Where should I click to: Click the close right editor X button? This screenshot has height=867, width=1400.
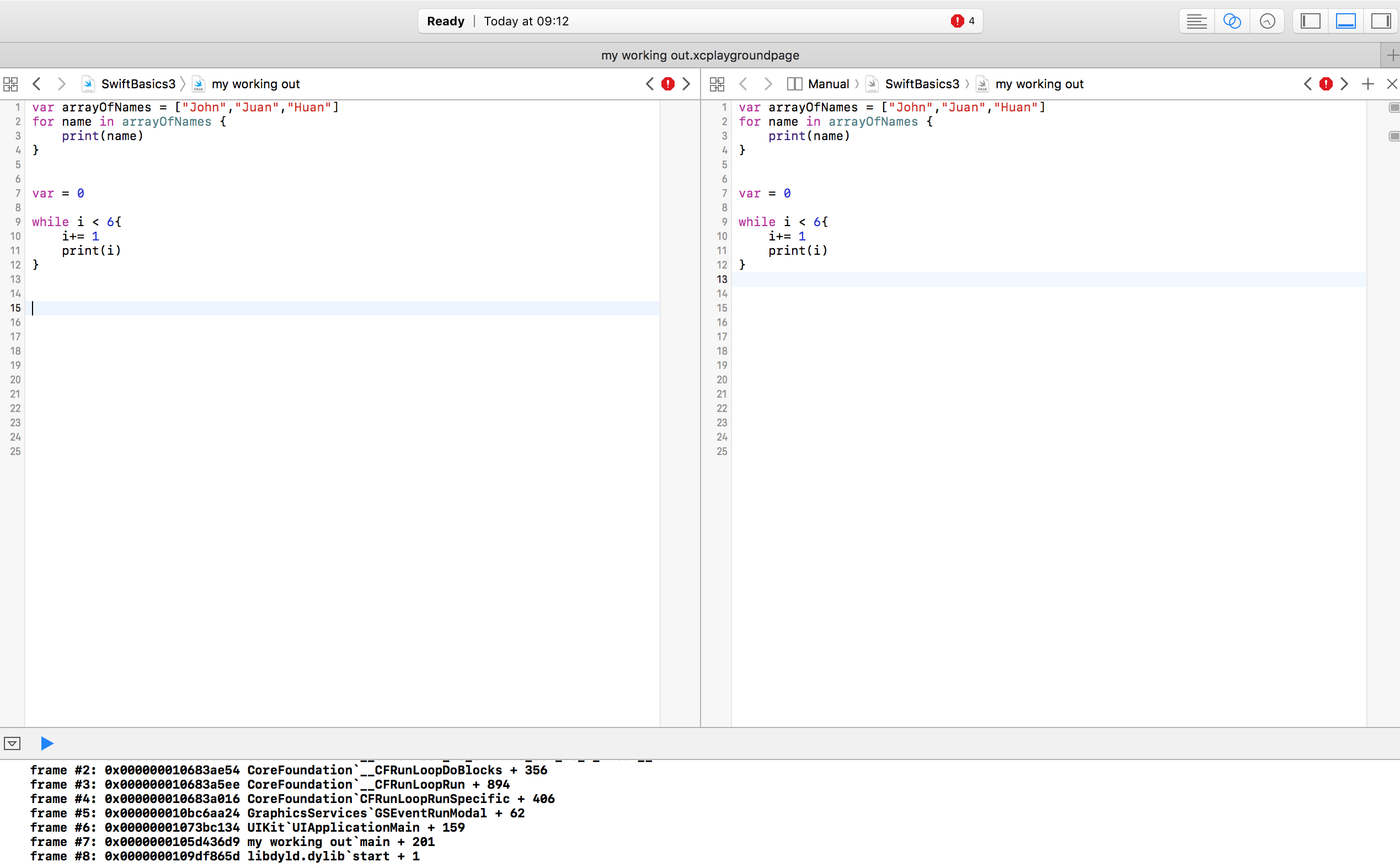[x=1392, y=83]
